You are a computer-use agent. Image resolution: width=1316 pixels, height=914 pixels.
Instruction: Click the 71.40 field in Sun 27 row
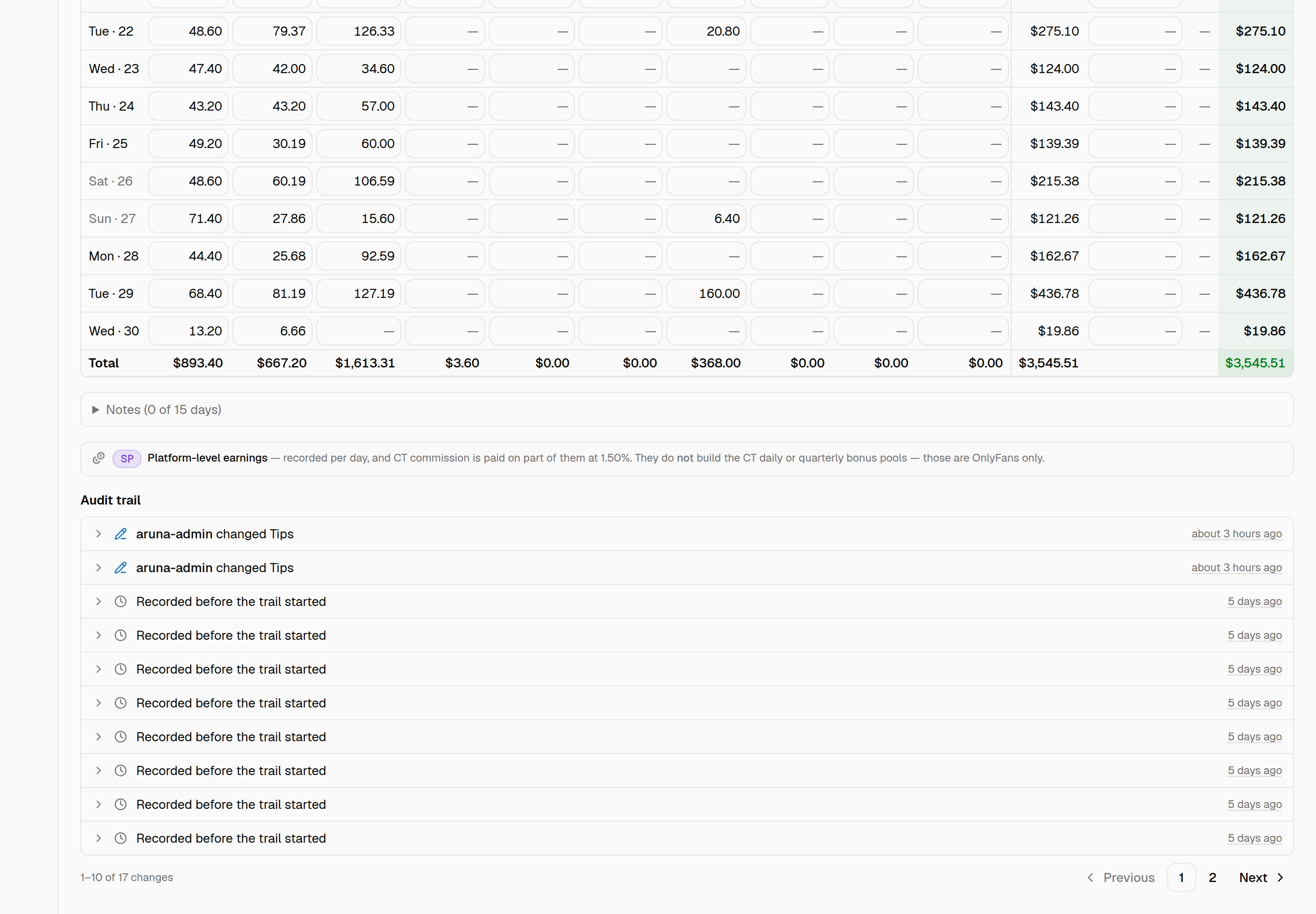(x=188, y=218)
